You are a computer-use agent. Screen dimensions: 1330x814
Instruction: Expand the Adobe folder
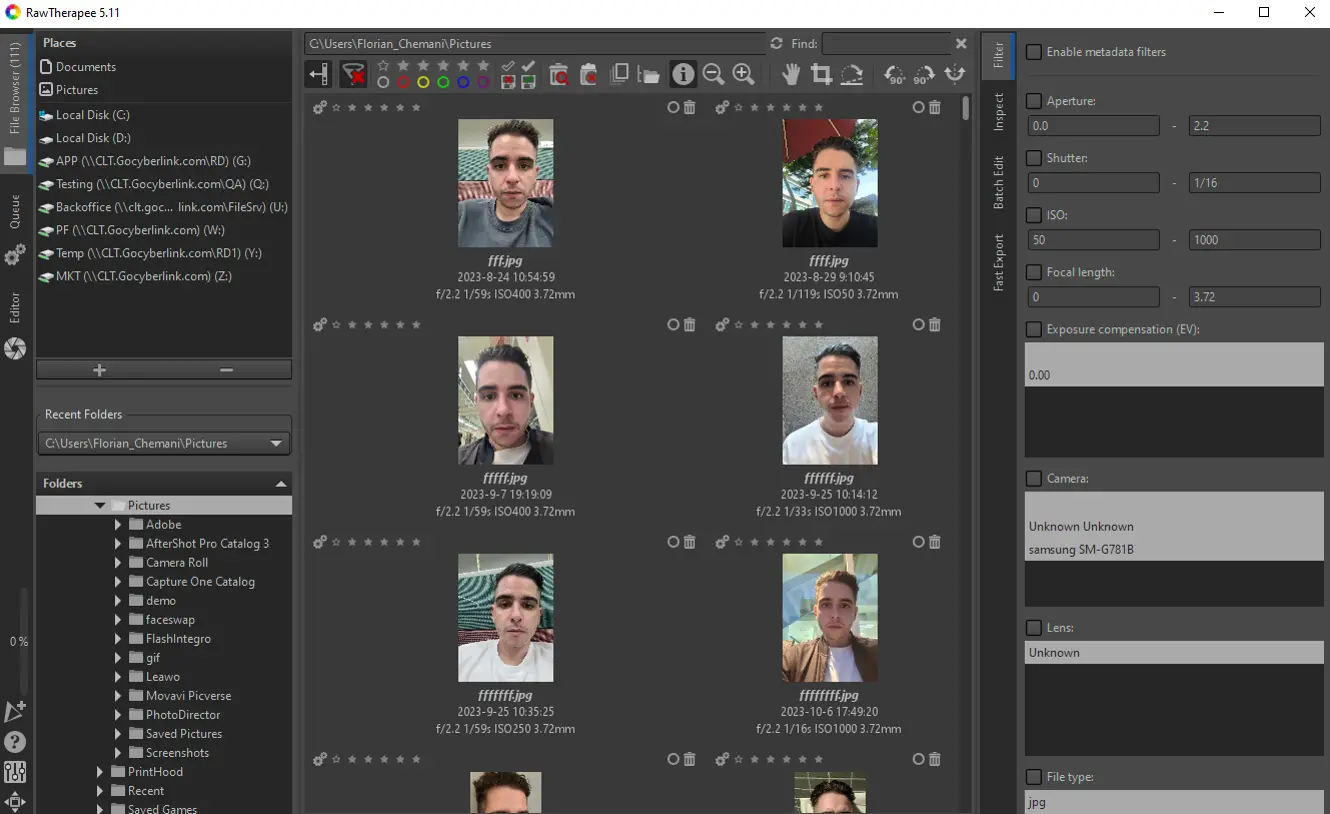click(x=118, y=525)
